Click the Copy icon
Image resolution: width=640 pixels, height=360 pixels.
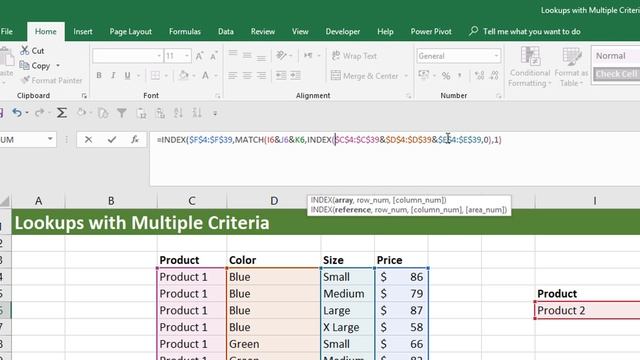coord(24,65)
